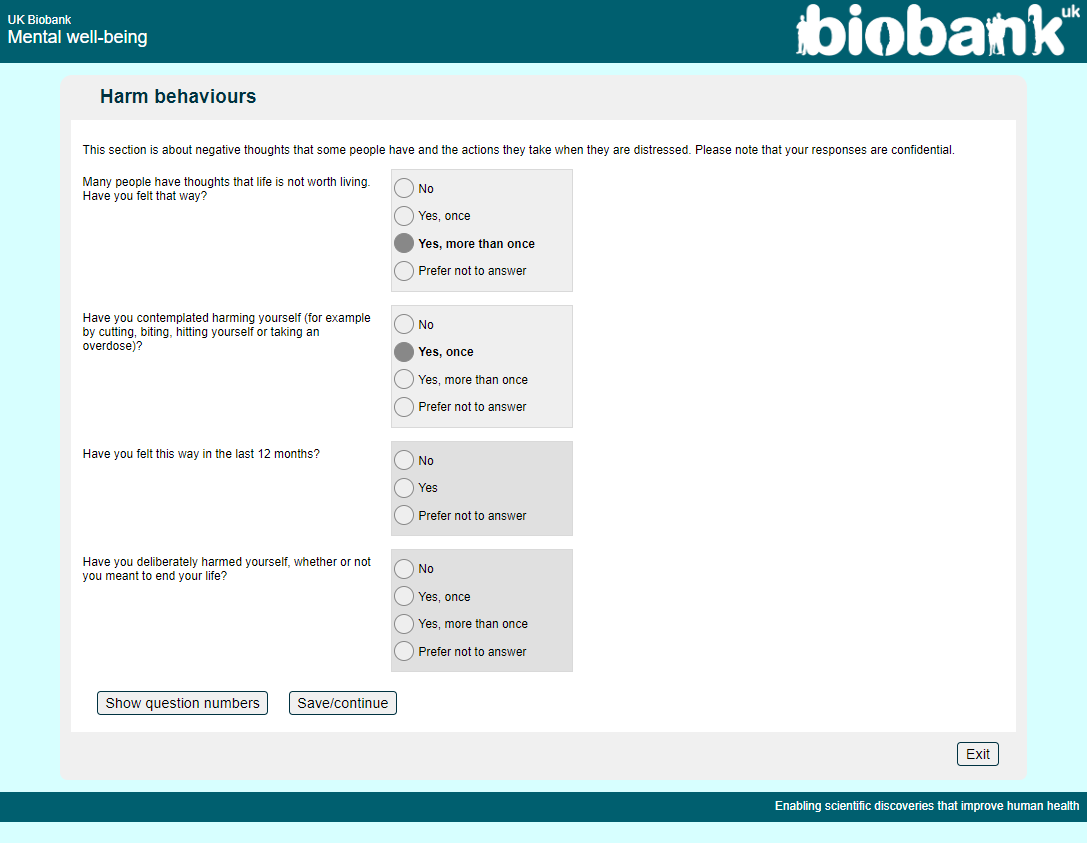The width and height of the screenshot is (1087, 843).
Task: Click the Mental well-being header title
Action: click(x=77, y=38)
